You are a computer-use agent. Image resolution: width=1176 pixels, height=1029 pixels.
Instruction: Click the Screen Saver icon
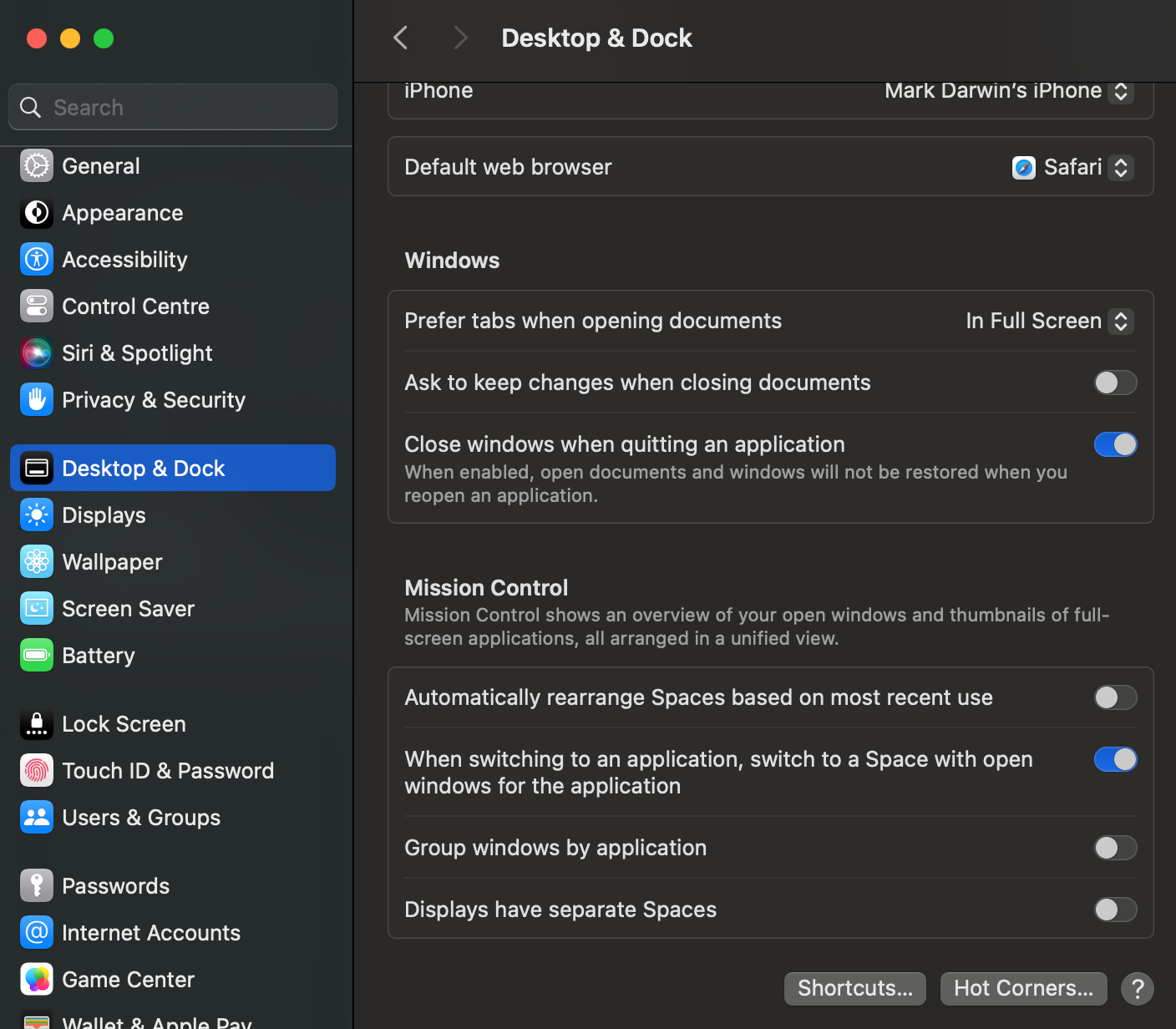click(x=37, y=609)
